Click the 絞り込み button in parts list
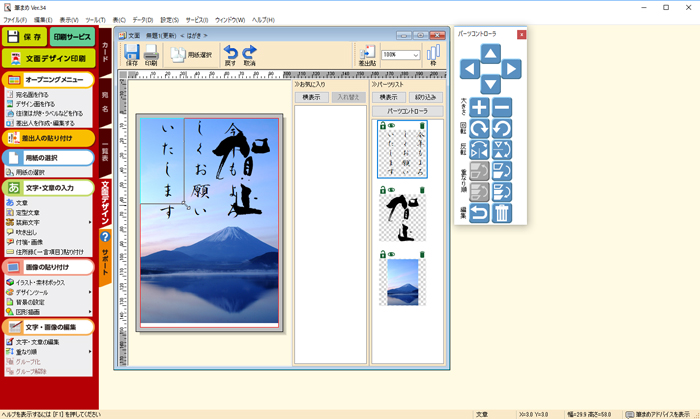Screen dimensions: 700x419 tap(424, 97)
